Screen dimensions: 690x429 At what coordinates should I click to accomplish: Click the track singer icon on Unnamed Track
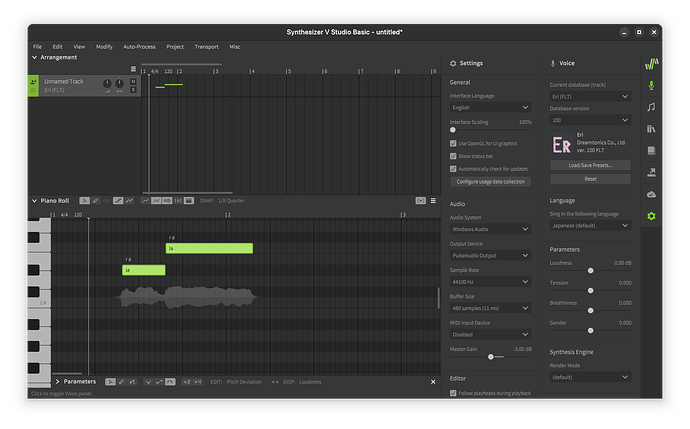(33, 82)
